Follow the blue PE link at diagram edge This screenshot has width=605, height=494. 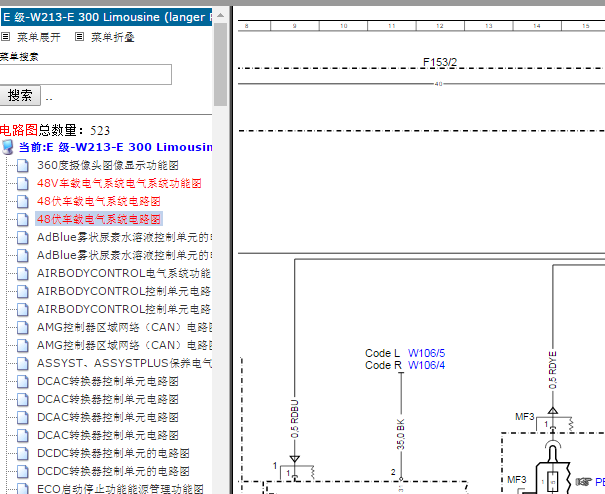tap(600, 482)
